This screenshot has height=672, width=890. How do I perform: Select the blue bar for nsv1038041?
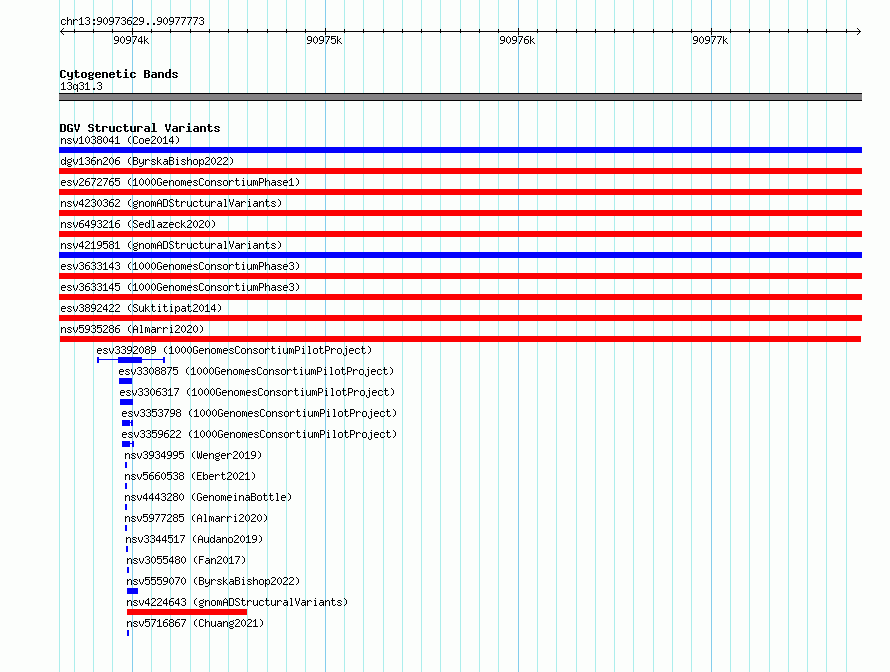coord(460,150)
